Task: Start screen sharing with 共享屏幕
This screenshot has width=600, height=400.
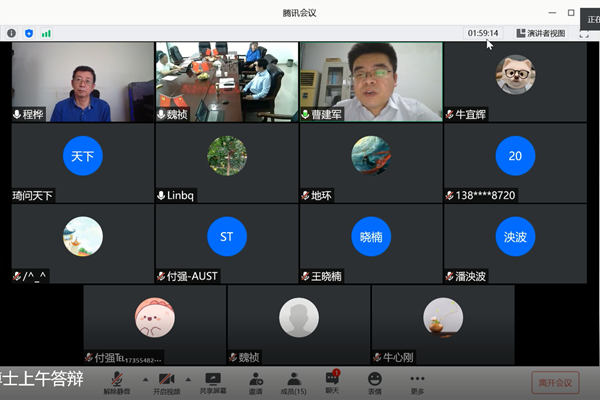Action: click(x=212, y=382)
